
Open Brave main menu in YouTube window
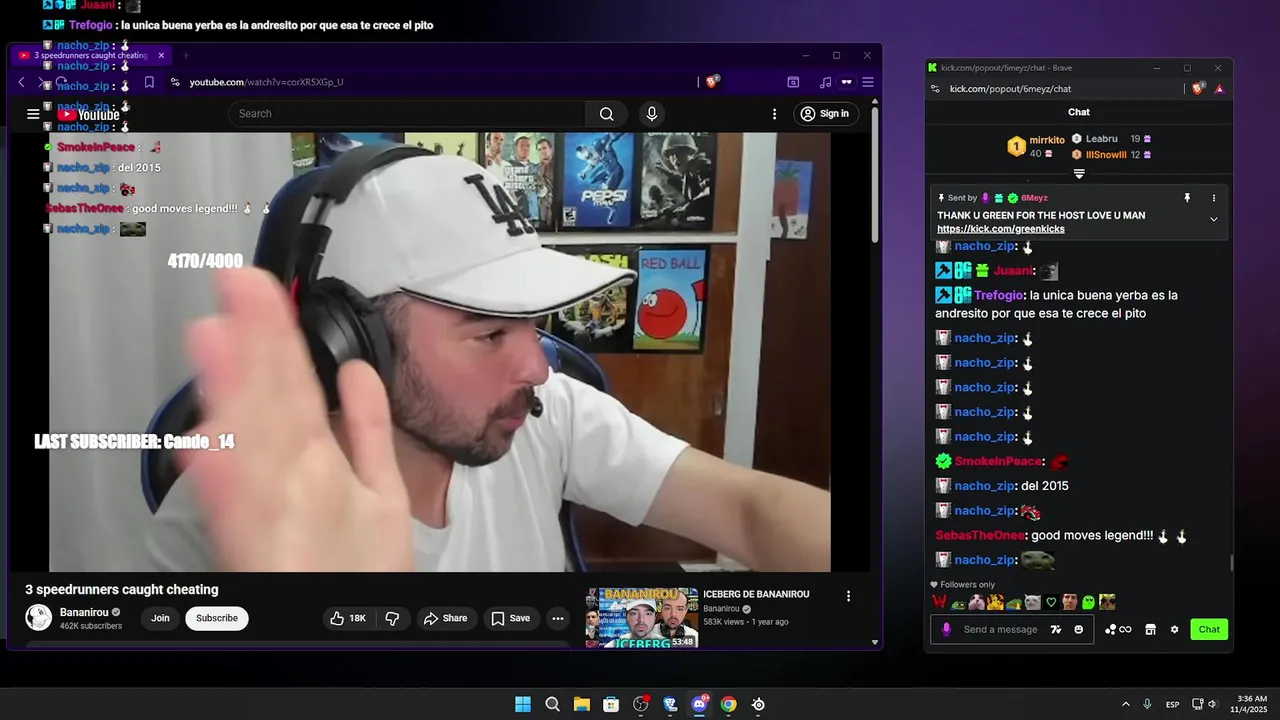pyautogui.click(x=868, y=82)
